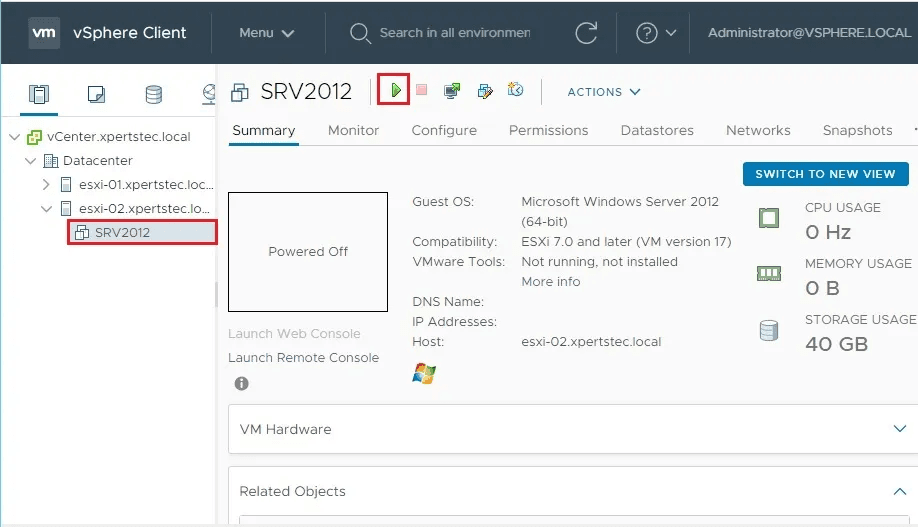The height and width of the screenshot is (527, 918).
Task: Click the red Power Off stop icon
Action: point(421,90)
